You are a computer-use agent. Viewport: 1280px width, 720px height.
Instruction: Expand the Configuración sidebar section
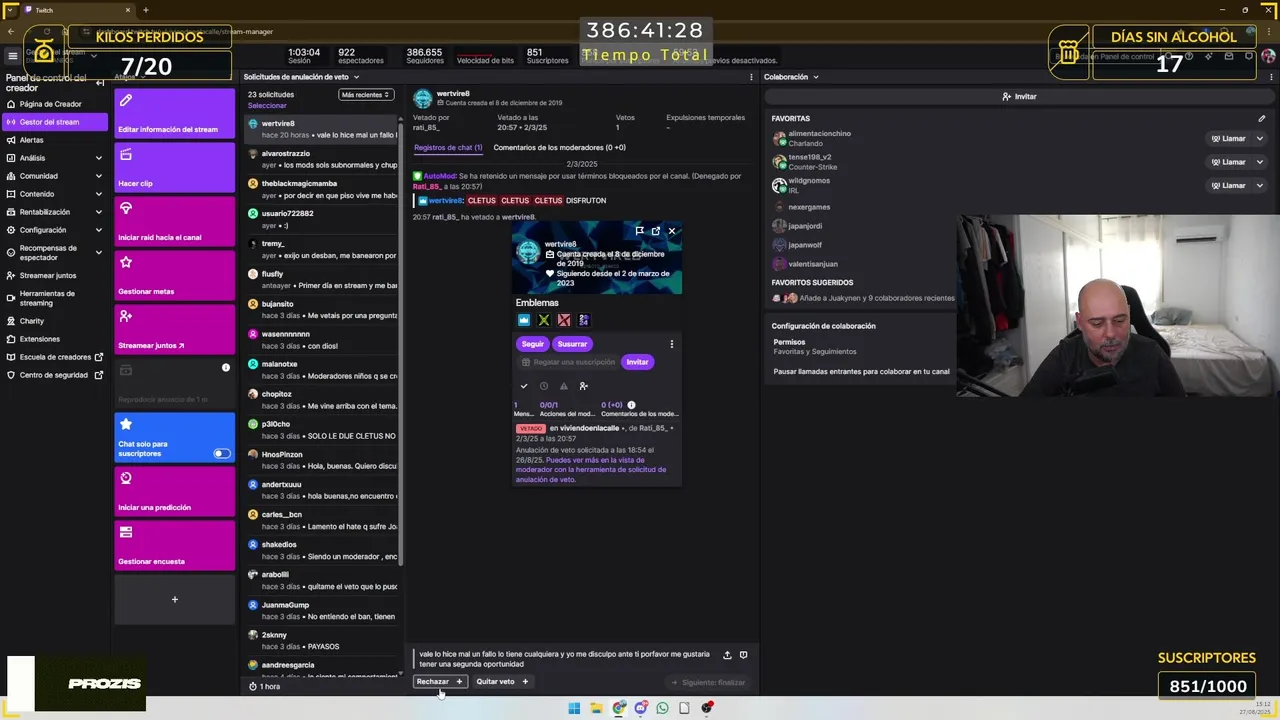(98, 230)
